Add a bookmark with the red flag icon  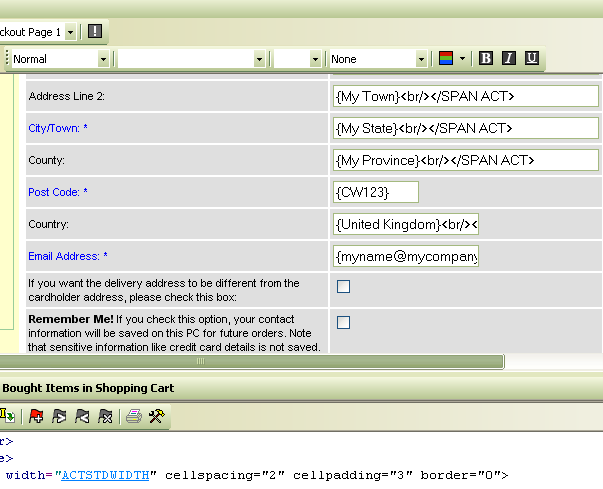point(36,416)
